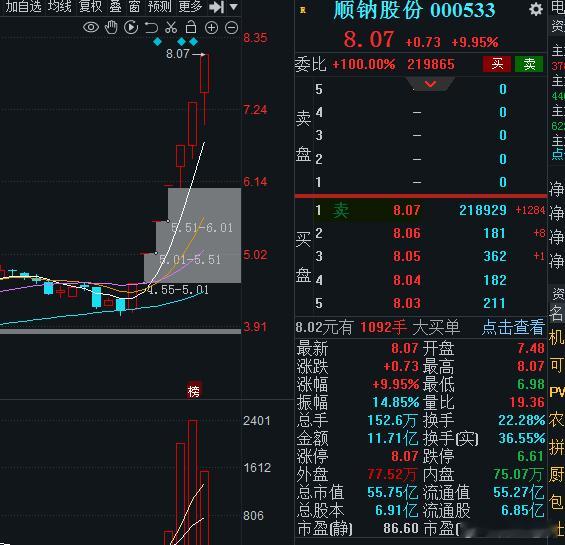Select the hand pan tool
Viewport: 565px width, 545px height.
click(x=111, y=27)
